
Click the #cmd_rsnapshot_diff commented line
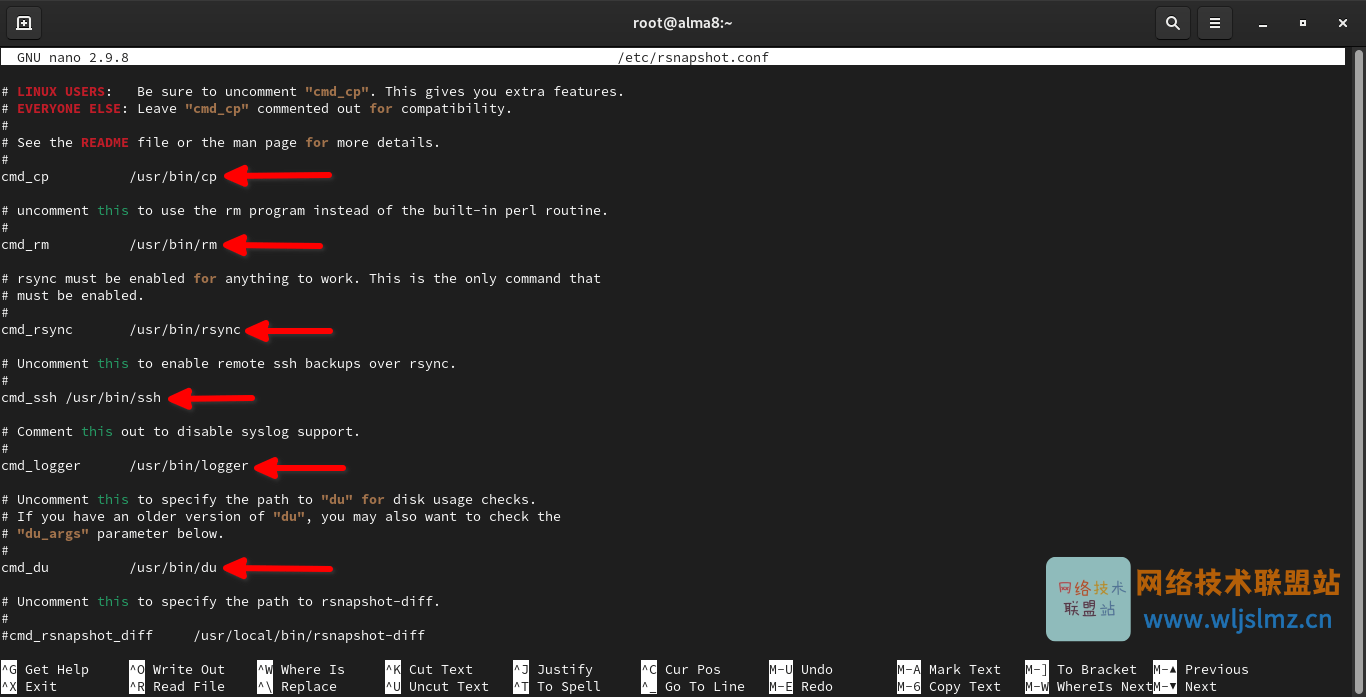click(213, 636)
